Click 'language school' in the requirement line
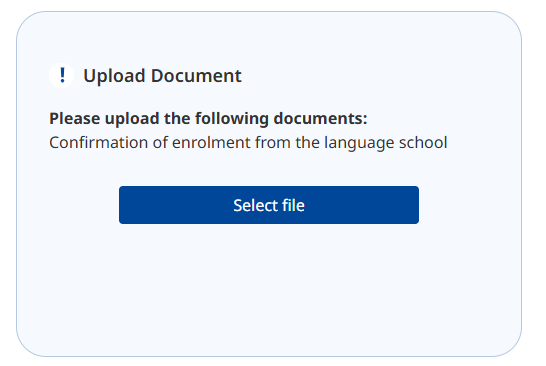Screen dimensions: 546x366 pos(385,143)
